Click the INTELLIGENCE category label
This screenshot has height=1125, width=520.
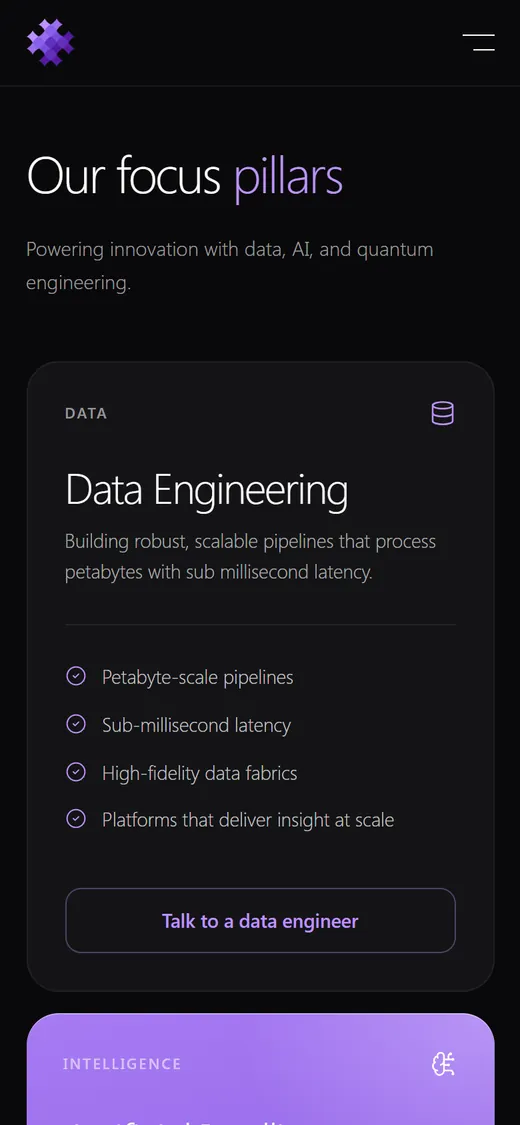122,1064
